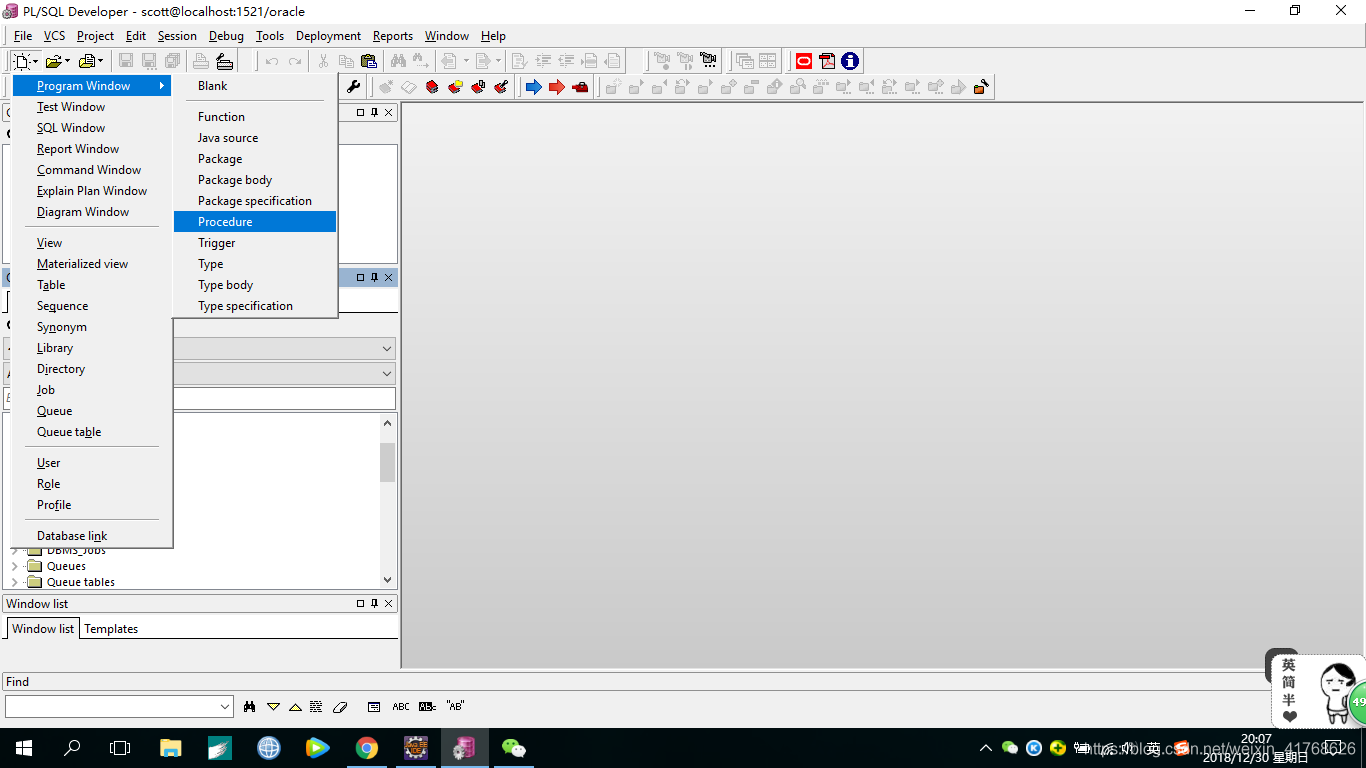Screen dimensions: 1366x768
Task: Click the Find previous up-arrow icon
Action: pos(295,707)
